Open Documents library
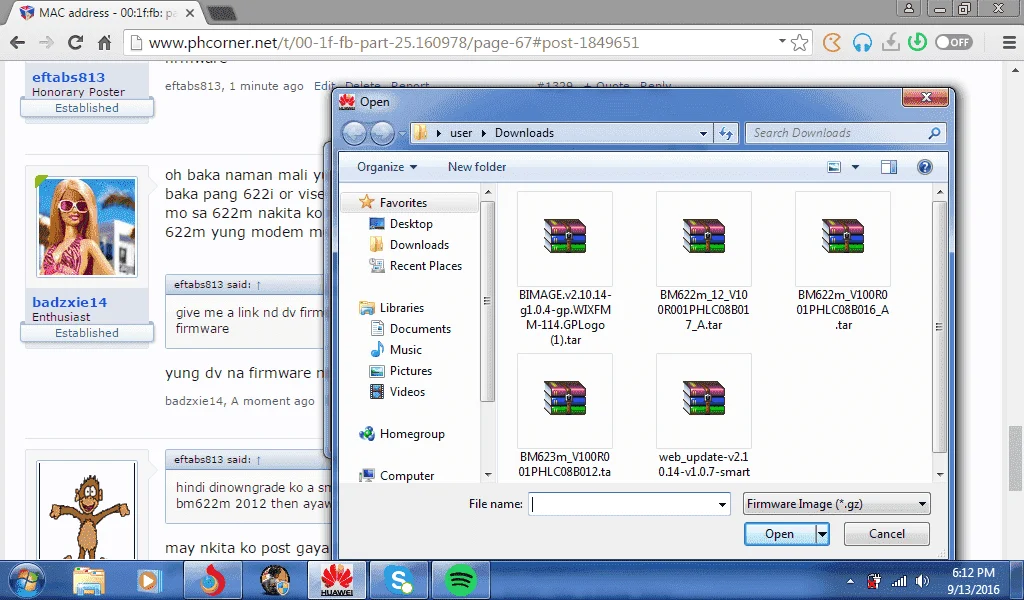The width and height of the screenshot is (1024, 600). [420, 329]
